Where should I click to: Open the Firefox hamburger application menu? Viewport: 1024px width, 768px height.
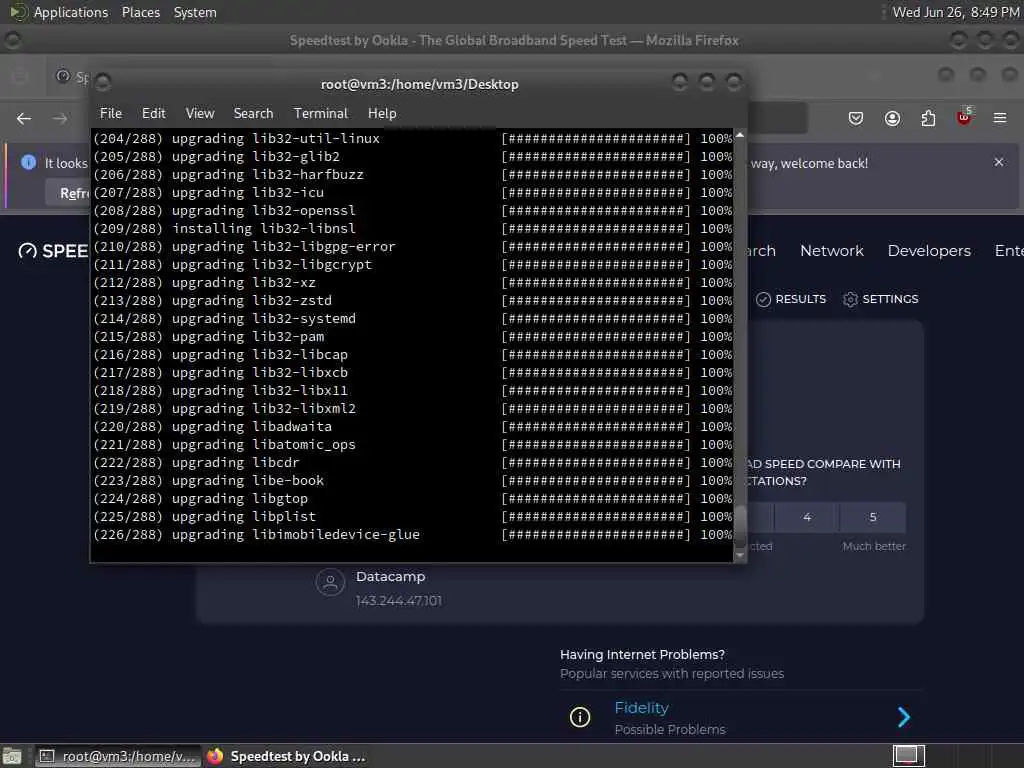coord(1000,118)
